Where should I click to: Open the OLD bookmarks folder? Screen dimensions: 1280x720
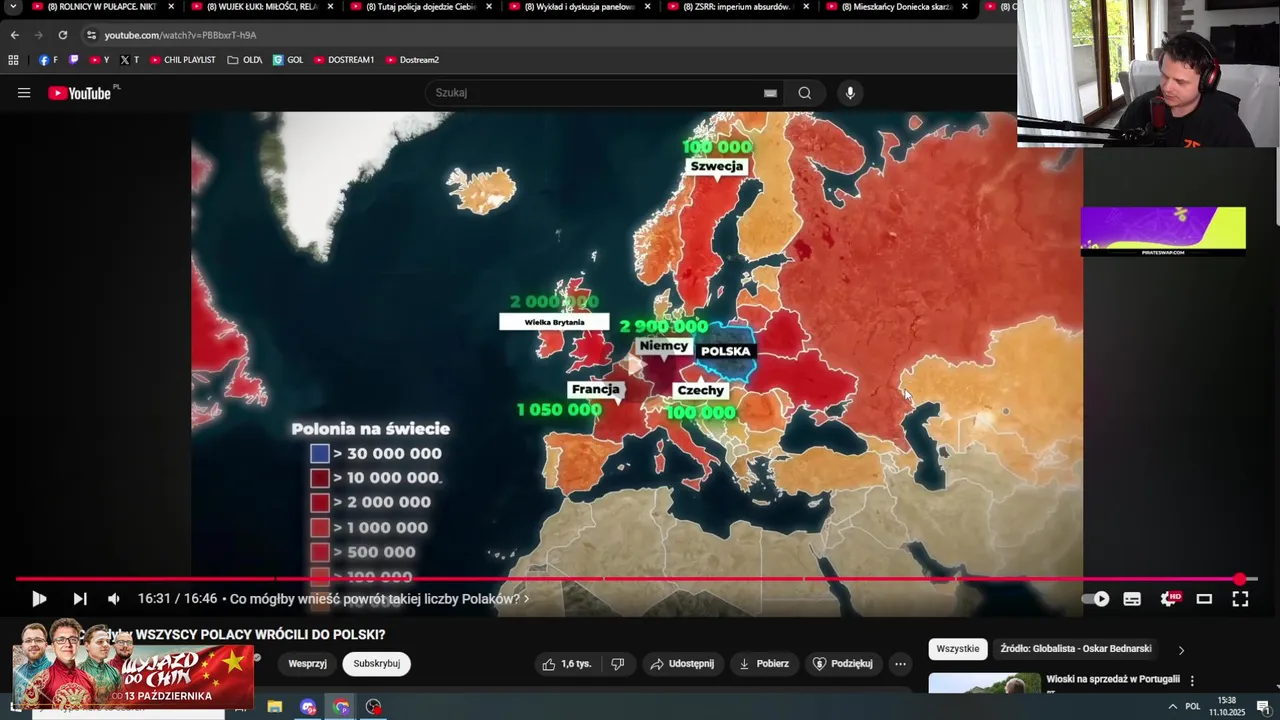(x=245, y=60)
